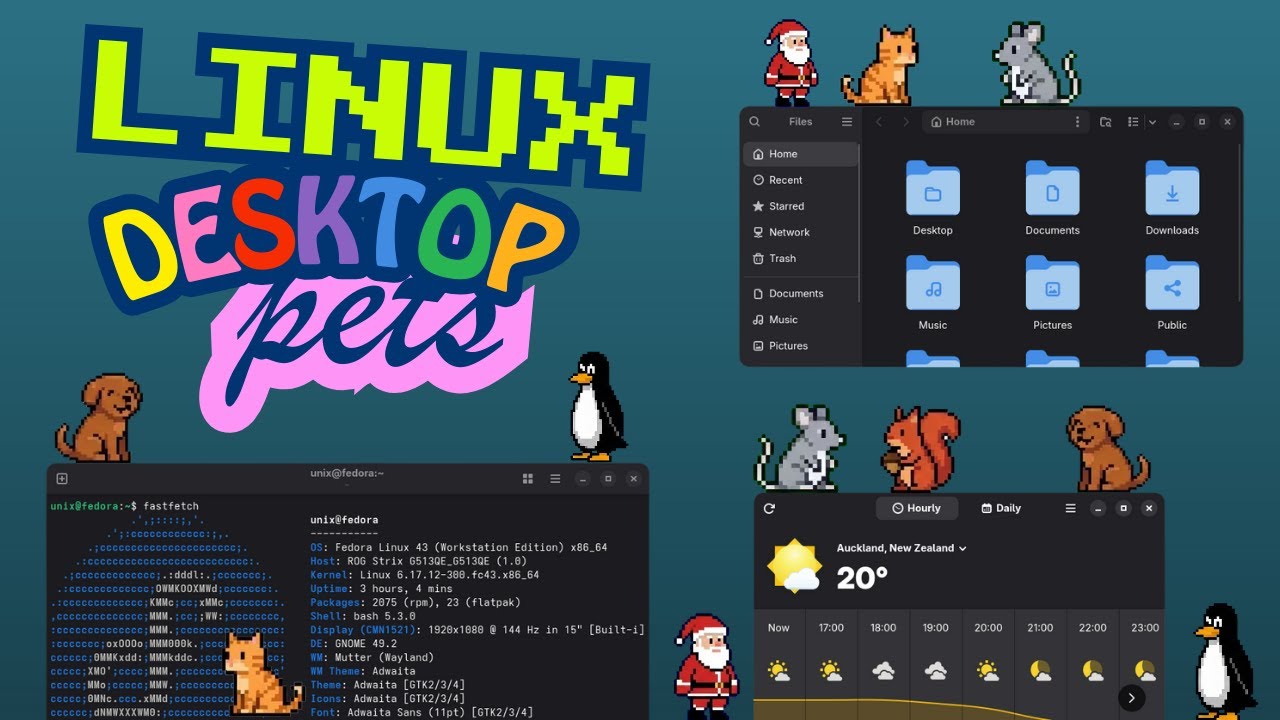Open the Home path bar options menu
Screen dimensions: 1280x720
point(1077,122)
